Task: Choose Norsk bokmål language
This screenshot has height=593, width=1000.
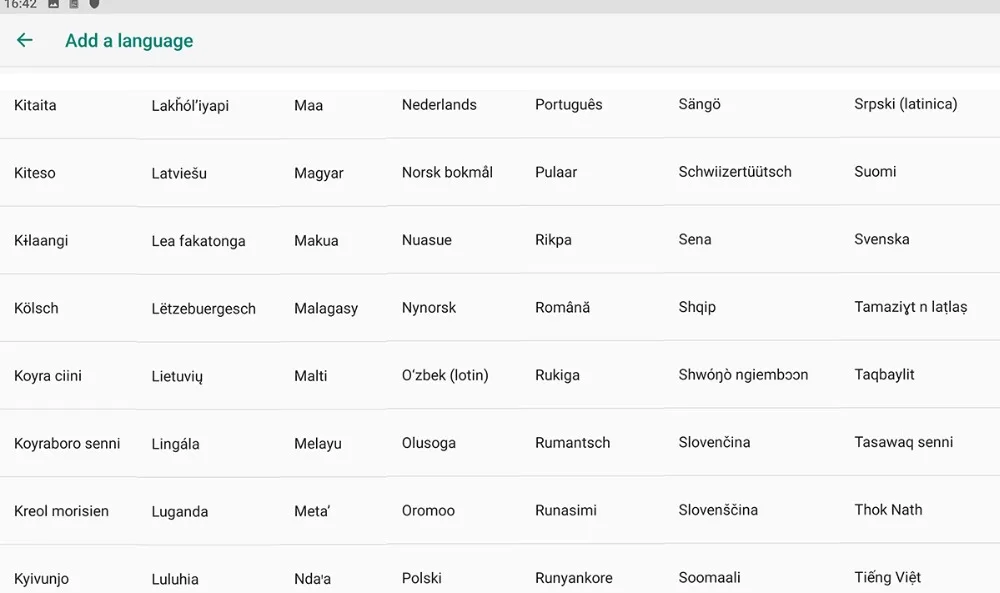Action: (447, 172)
